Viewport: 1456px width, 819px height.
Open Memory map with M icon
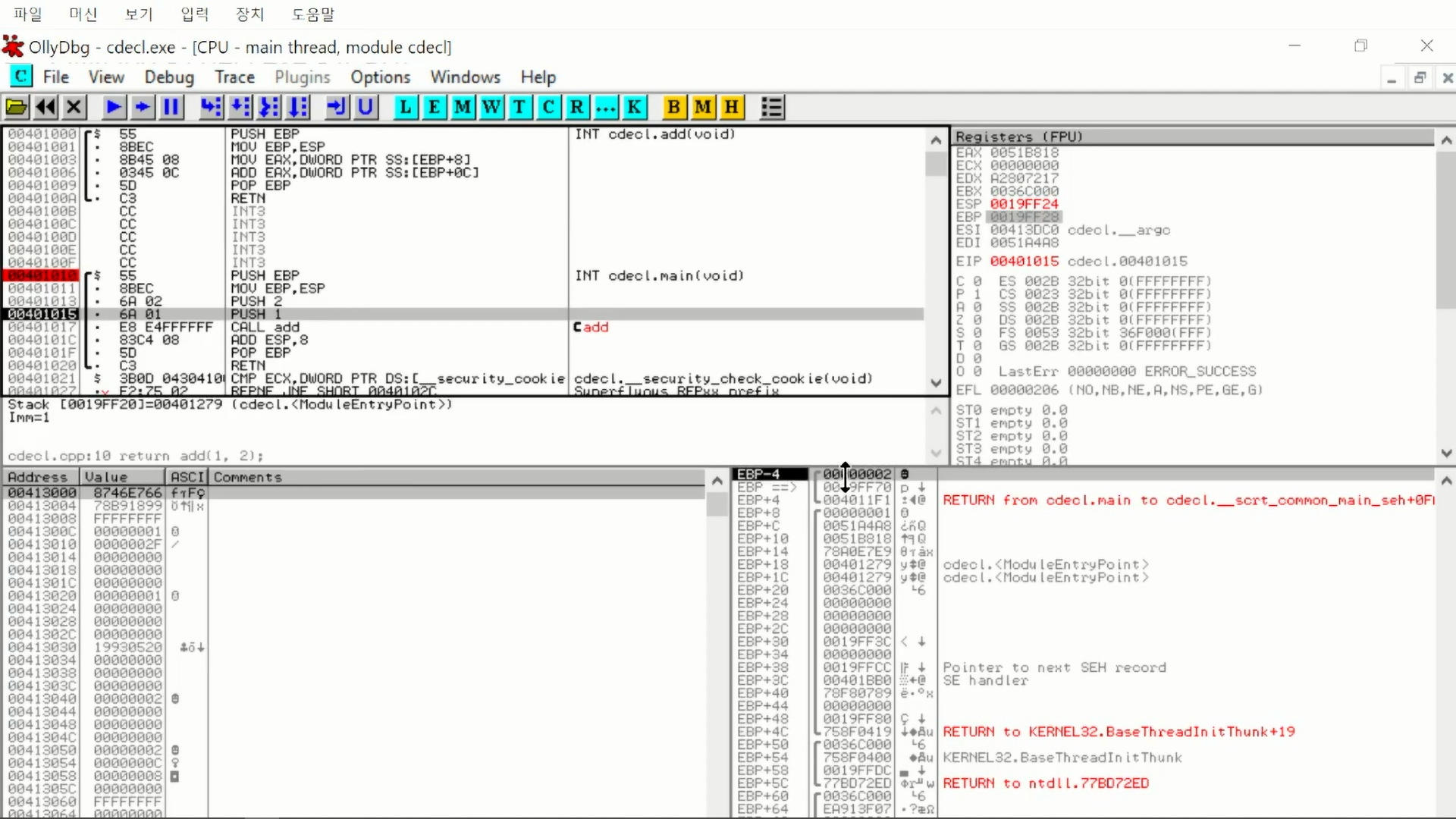tap(463, 107)
